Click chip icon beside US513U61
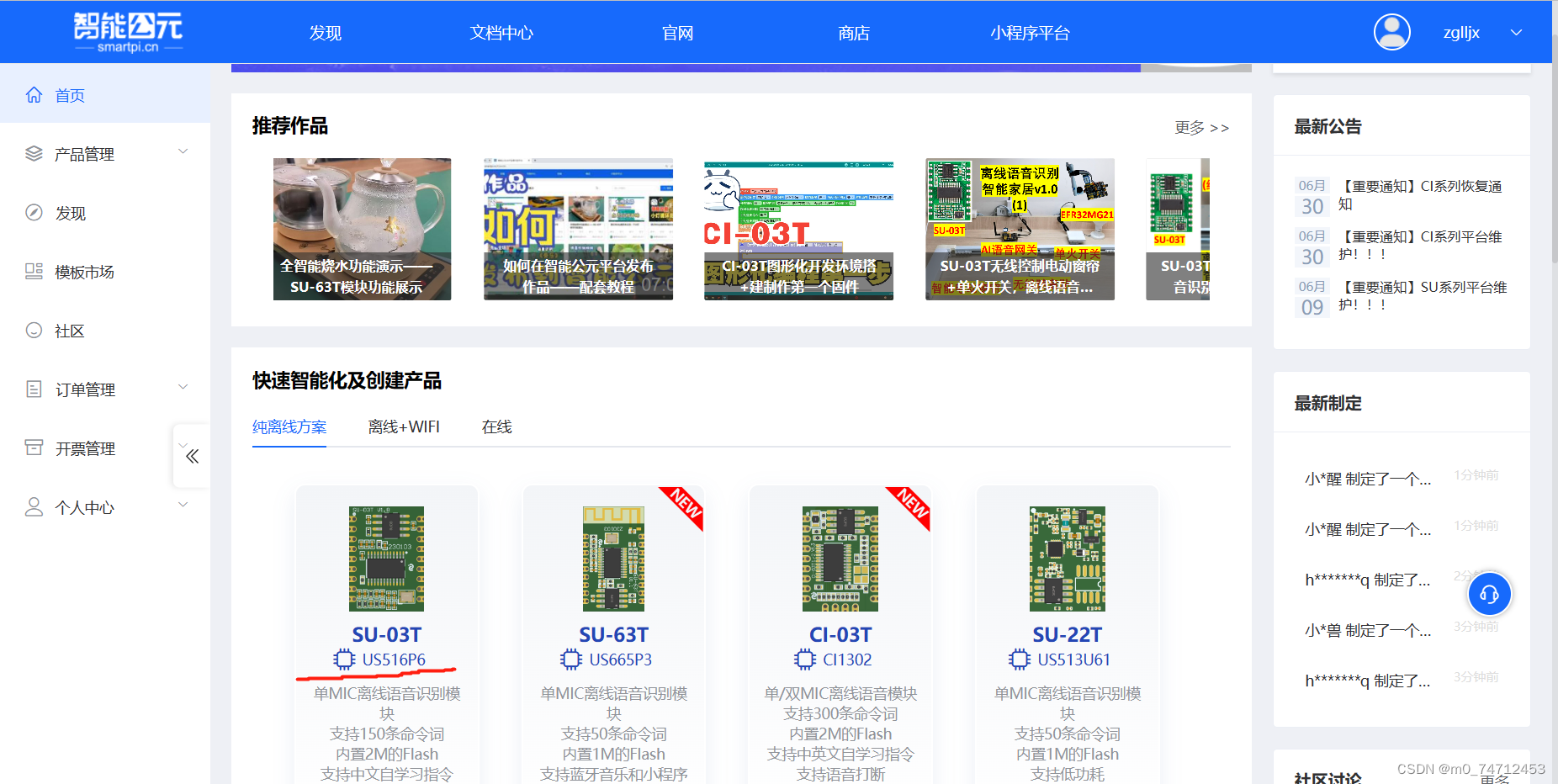1558x784 pixels. (x=1020, y=660)
